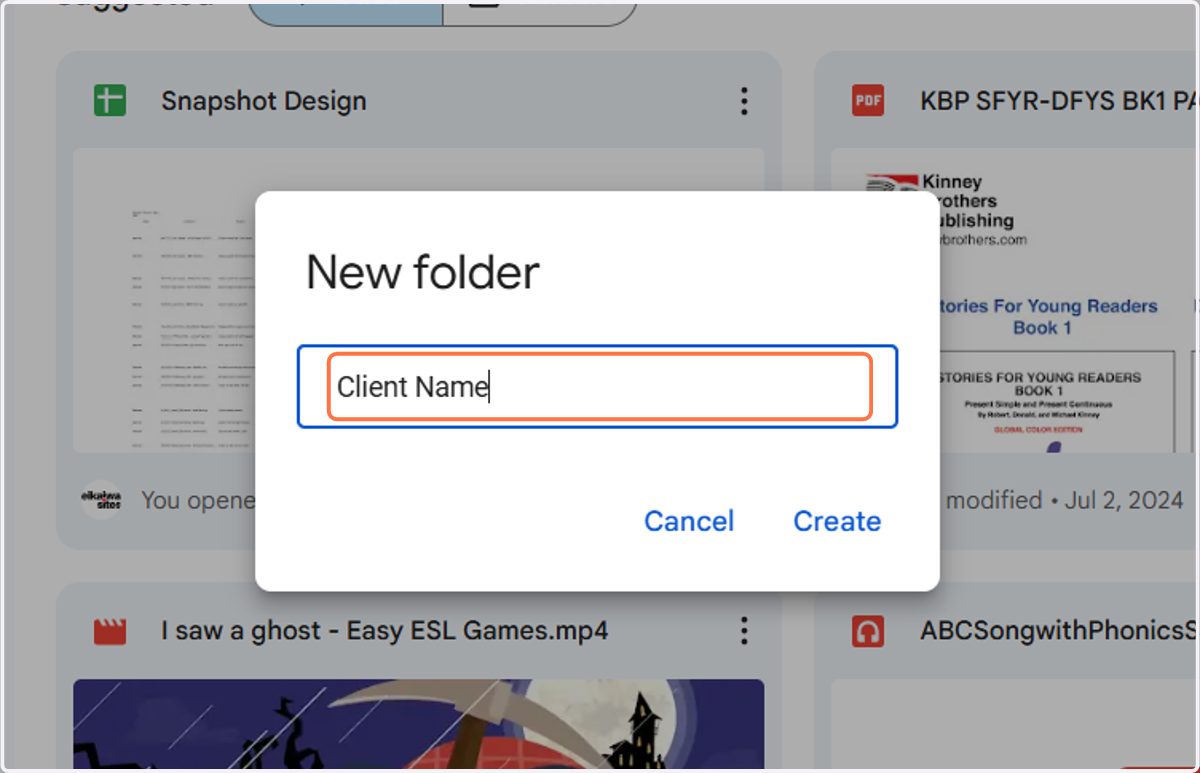
Task: Open the ABCSongwithPhonics audio file title
Action: (x=1059, y=631)
